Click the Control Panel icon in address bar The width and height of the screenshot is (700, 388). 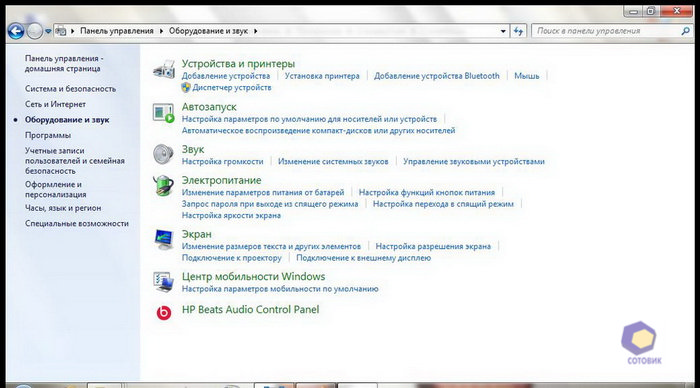coord(61,31)
